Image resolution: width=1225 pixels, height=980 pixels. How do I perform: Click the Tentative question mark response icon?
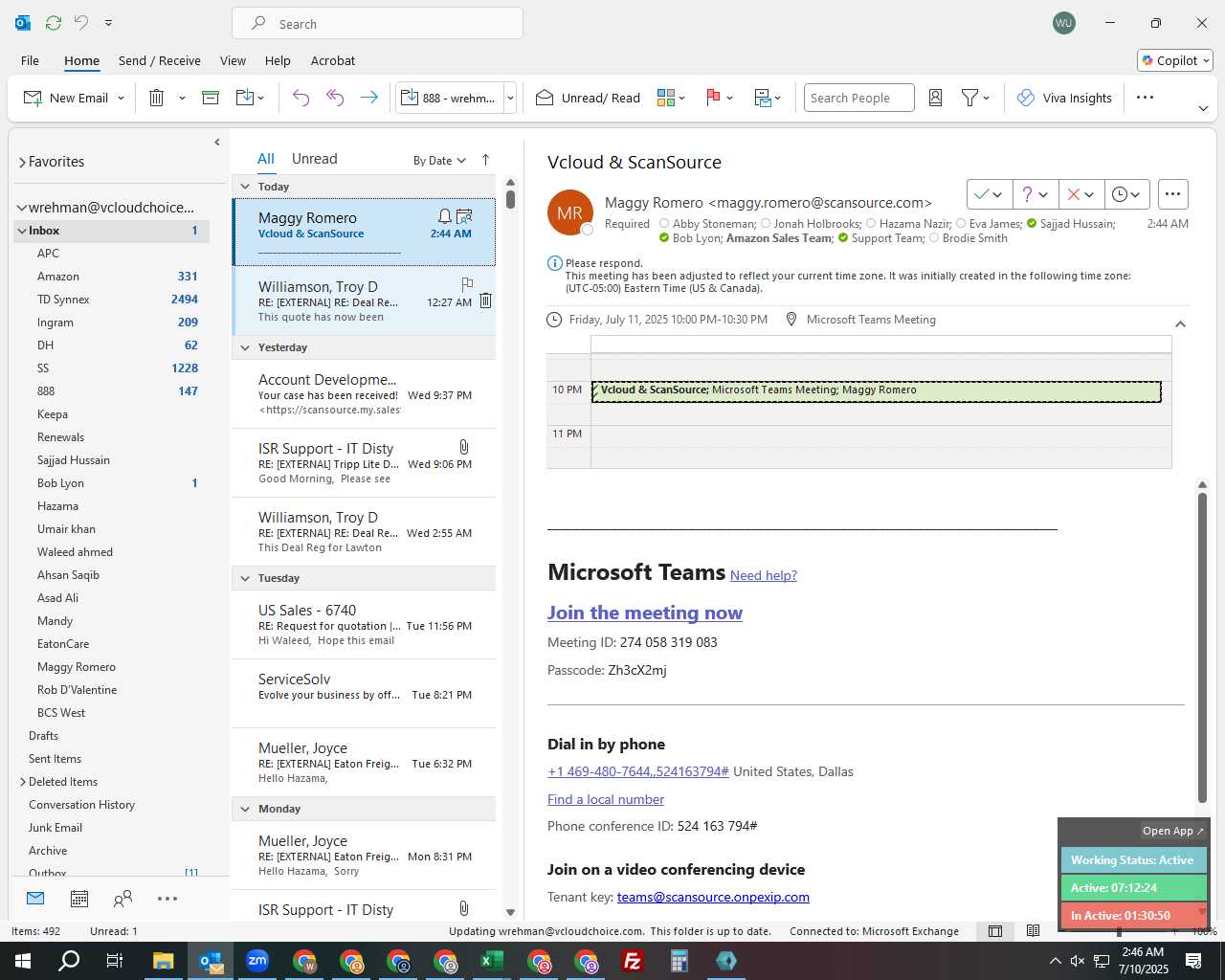(x=1027, y=194)
